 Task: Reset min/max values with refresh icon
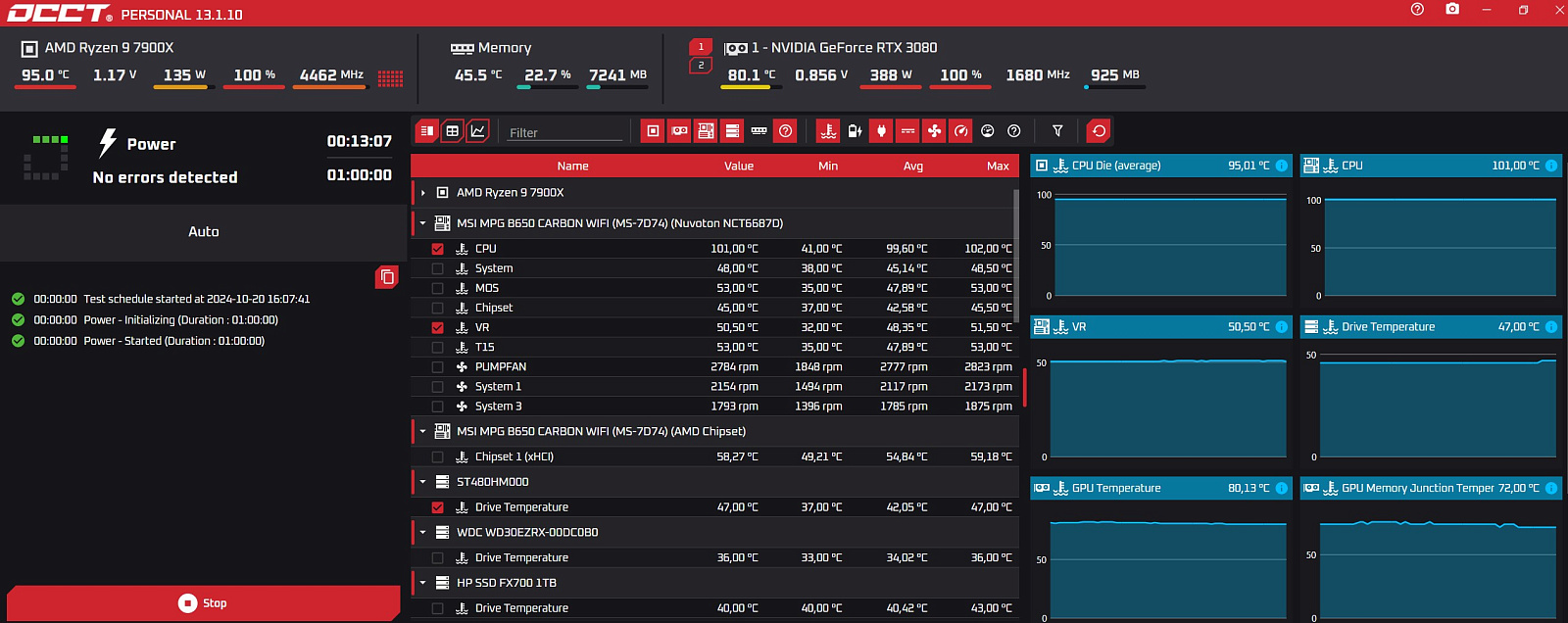(1099, 131)
